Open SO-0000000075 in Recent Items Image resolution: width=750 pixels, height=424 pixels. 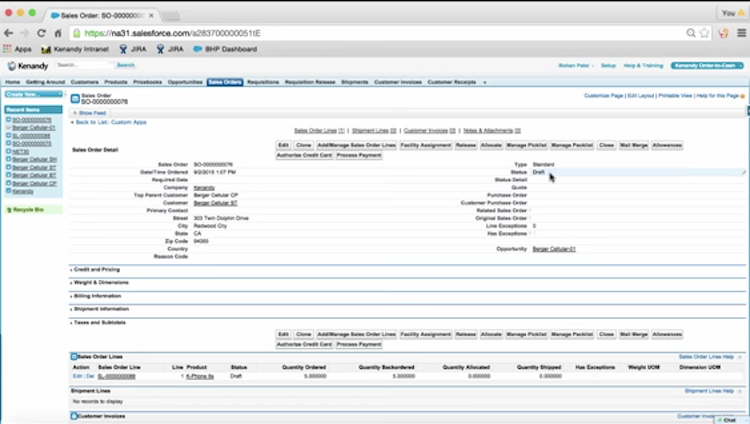pyautogui.click(x=32, y=144)
